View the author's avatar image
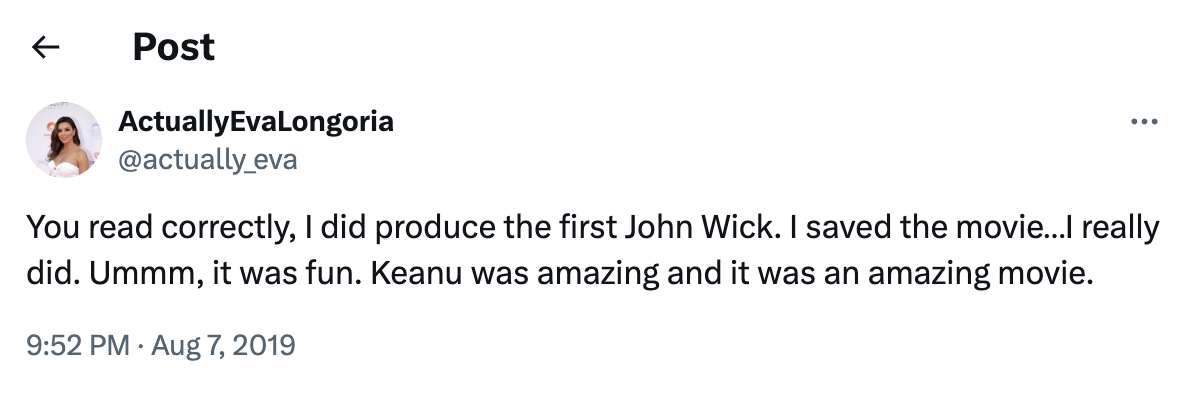This screenshot has width=1188, height=394. coord(64,139)
